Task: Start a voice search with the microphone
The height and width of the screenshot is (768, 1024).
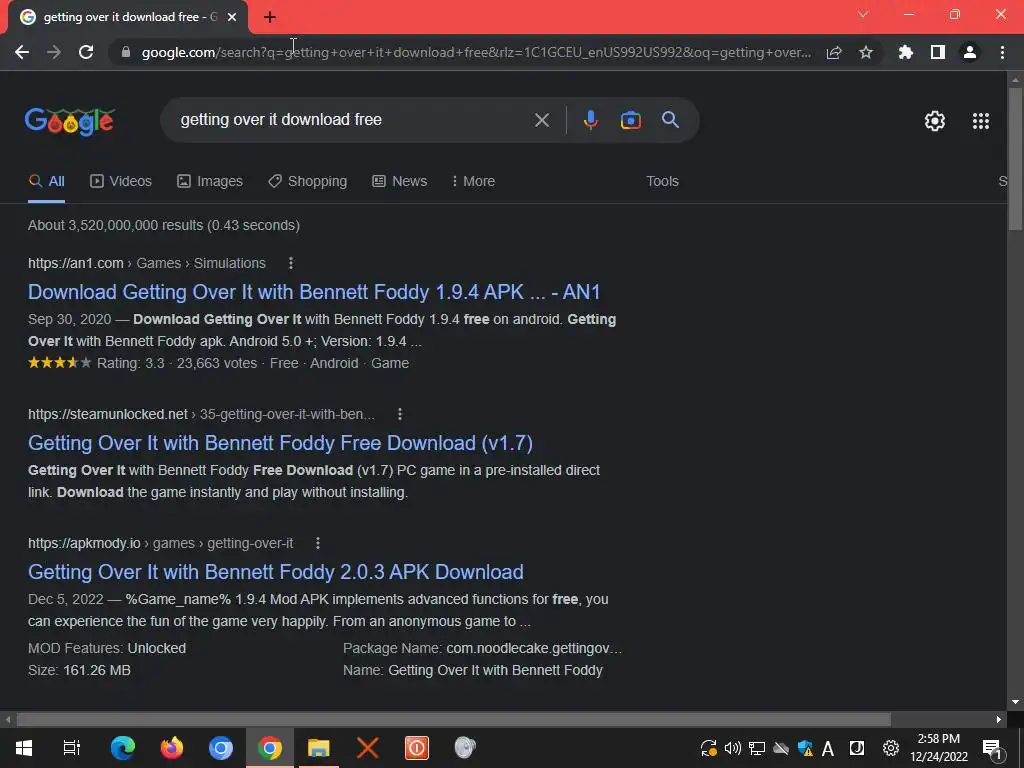Action: pyautogui.click(x=590, y=120)
